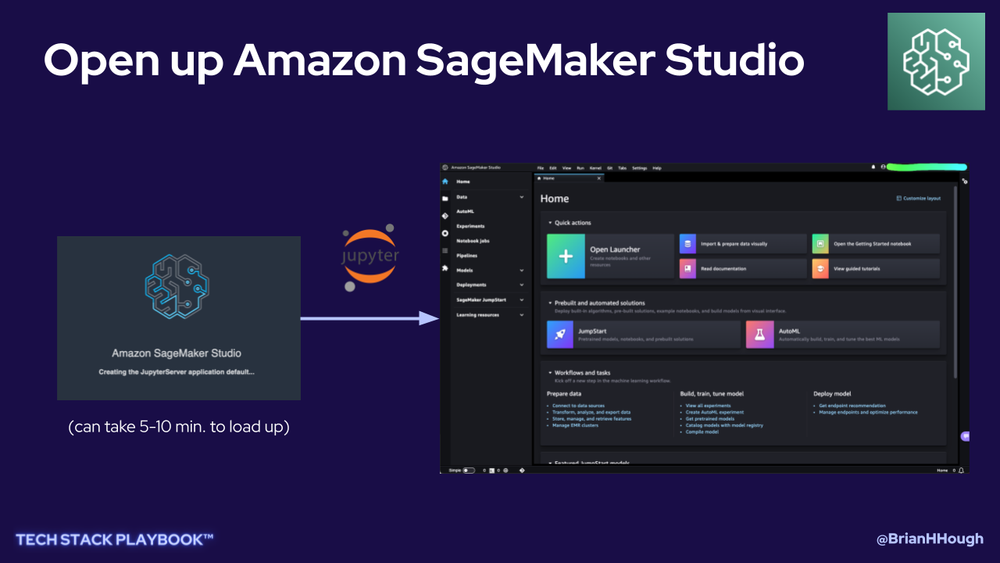Open the Running Terminals and Kernels circle icon
Viewport: 1000px width, 563px height.
pyautogui.click(x=445, y=233)
